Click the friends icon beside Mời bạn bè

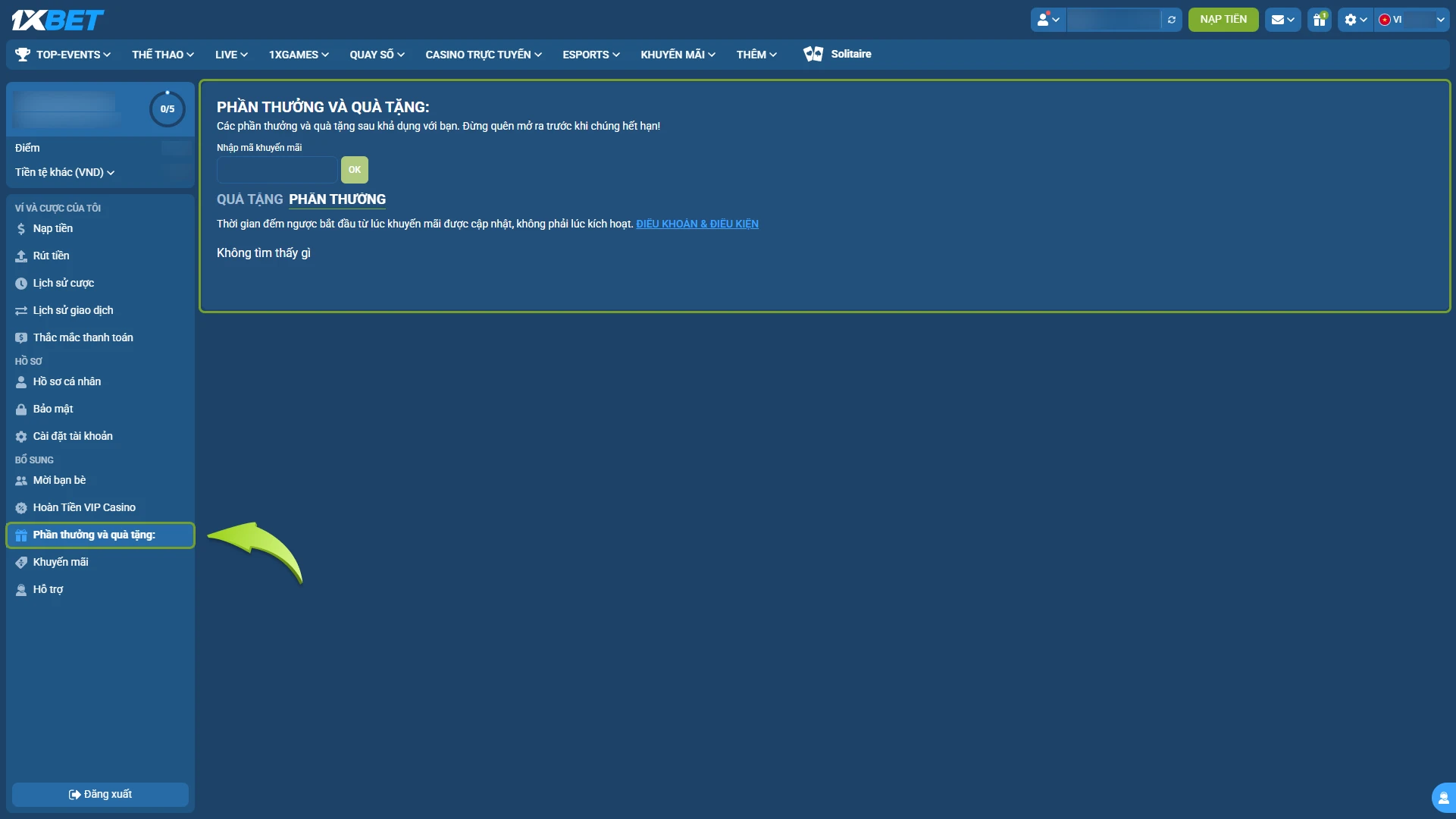[21, 481]
